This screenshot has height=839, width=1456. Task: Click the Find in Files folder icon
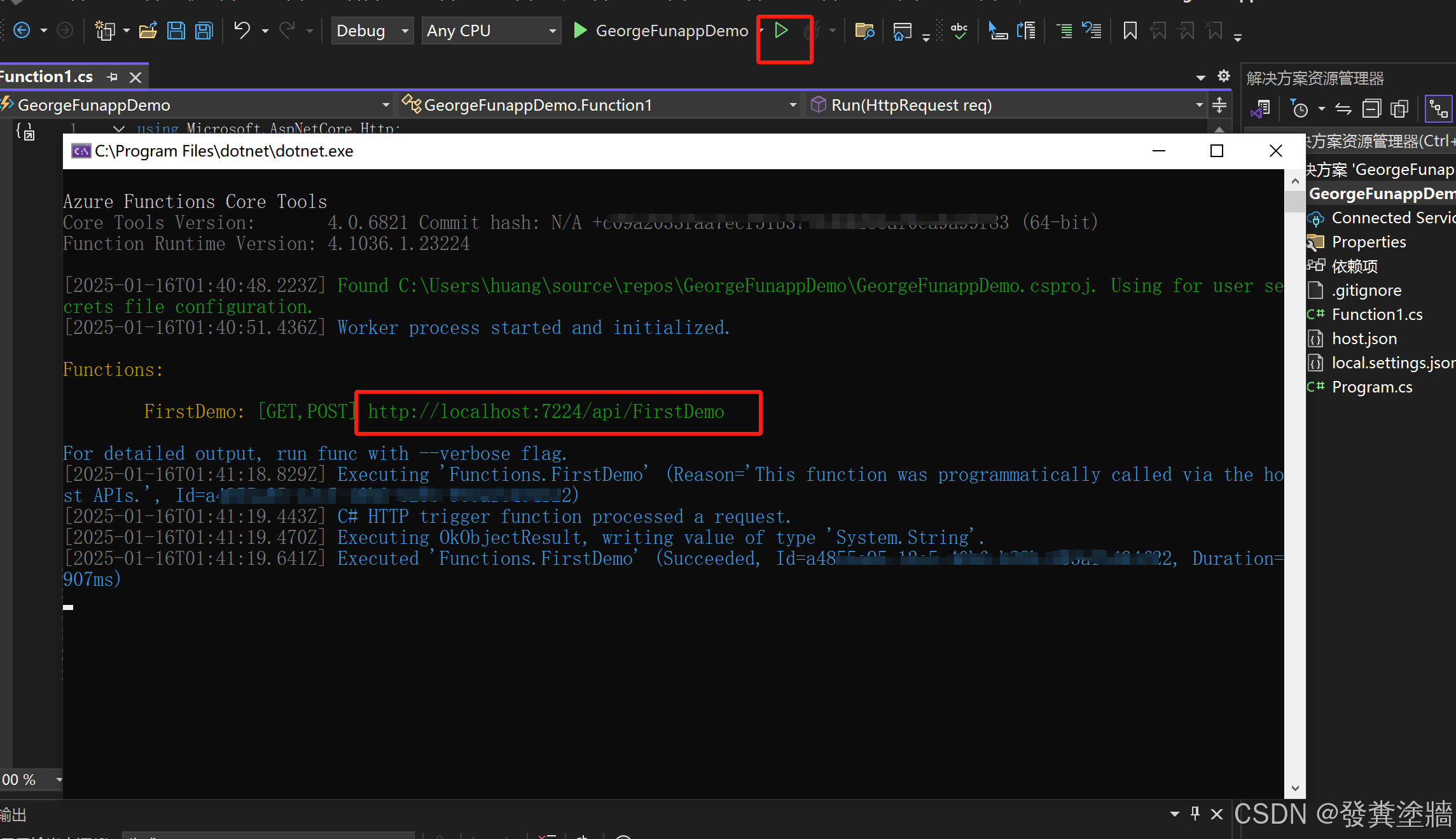(864, 31)
